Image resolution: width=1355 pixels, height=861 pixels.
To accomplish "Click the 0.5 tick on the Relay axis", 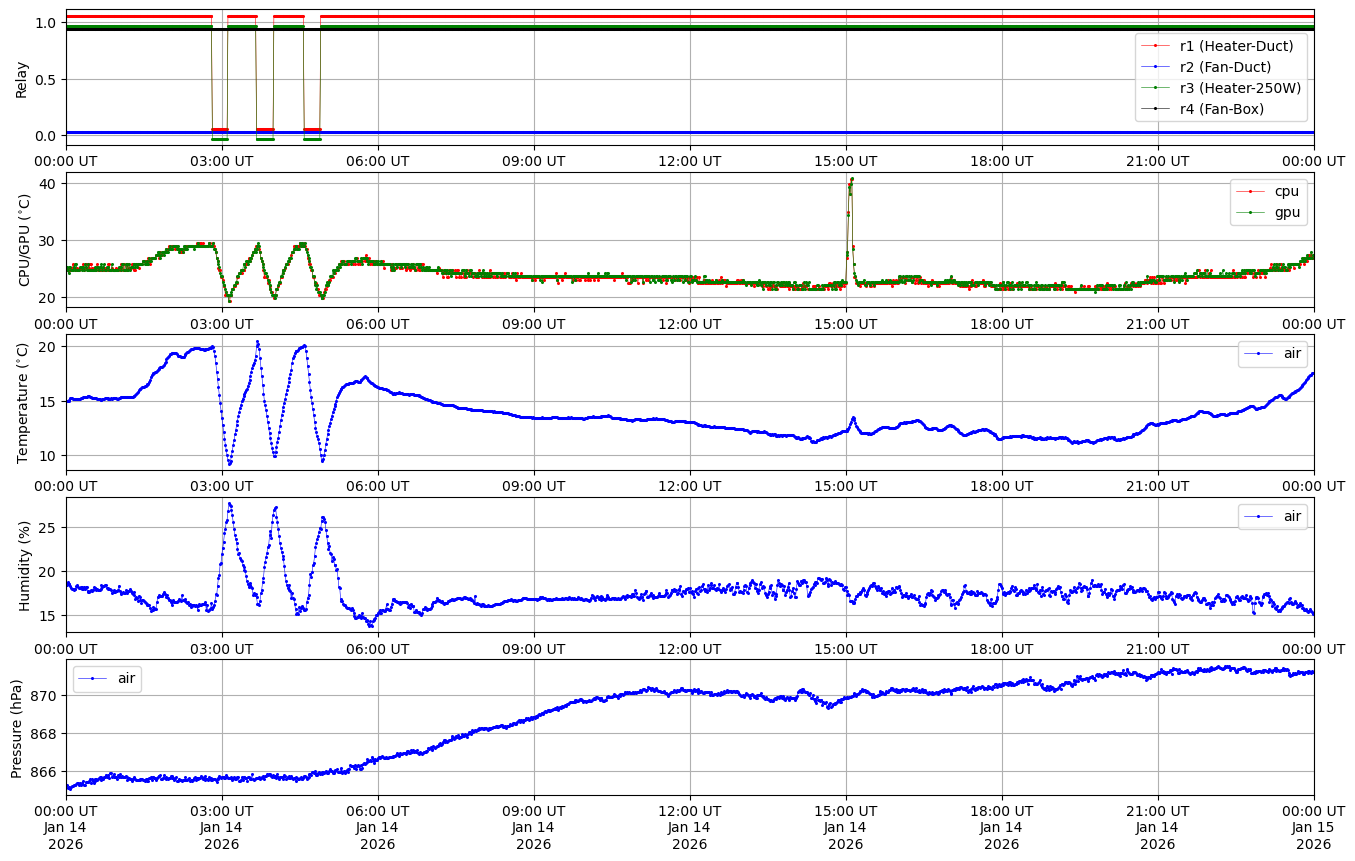I will [x=45, y=79].
